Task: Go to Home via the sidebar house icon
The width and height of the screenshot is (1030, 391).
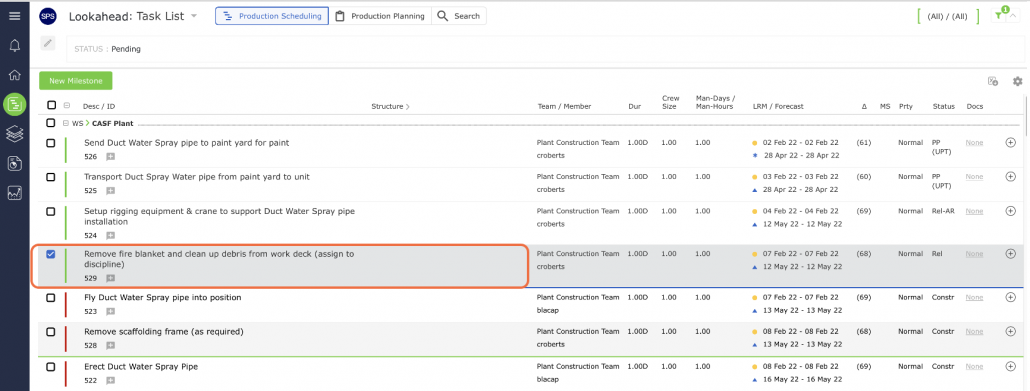Action: pos(14,75)
